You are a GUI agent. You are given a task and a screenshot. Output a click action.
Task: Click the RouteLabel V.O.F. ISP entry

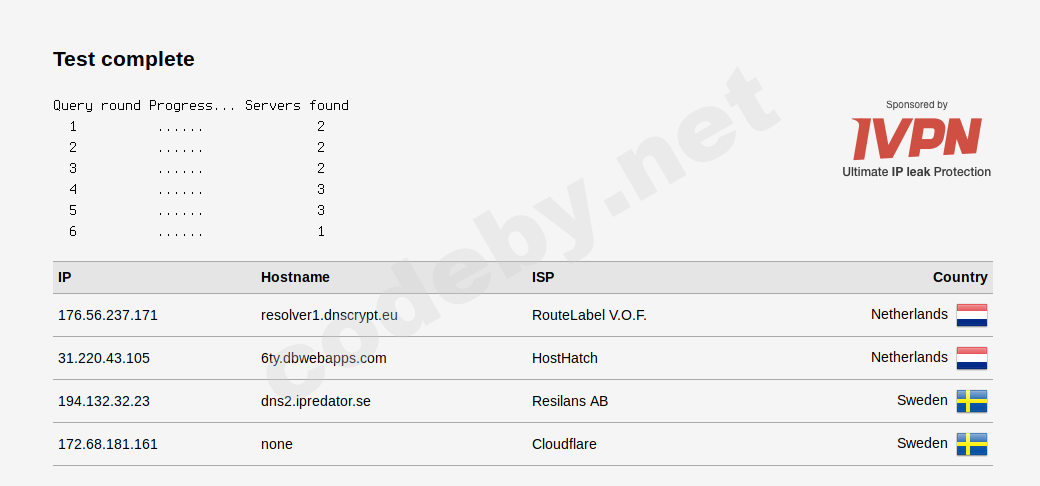(589, 315)
